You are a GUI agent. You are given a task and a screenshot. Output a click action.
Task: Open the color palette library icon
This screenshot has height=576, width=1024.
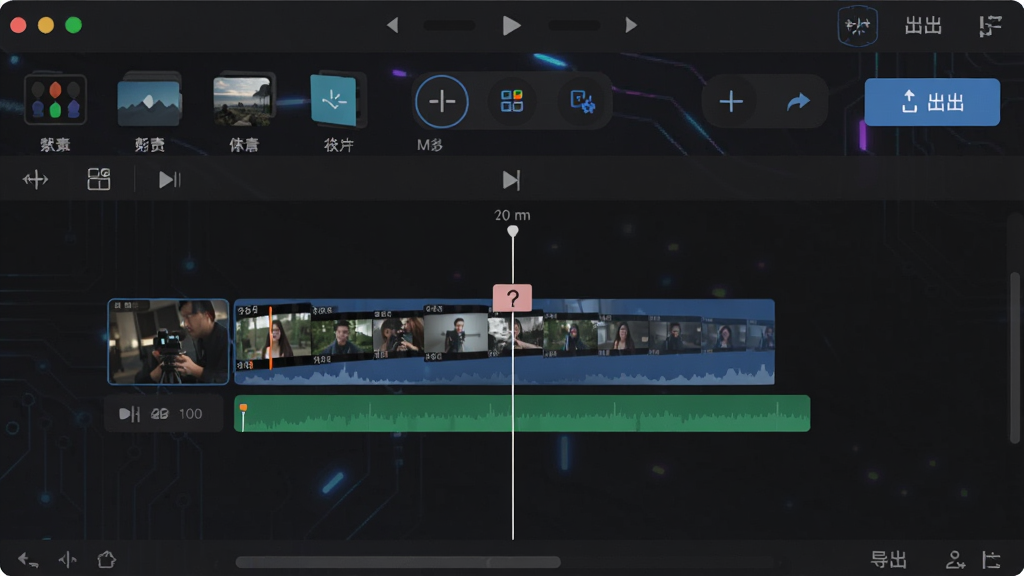pos(56,99)
